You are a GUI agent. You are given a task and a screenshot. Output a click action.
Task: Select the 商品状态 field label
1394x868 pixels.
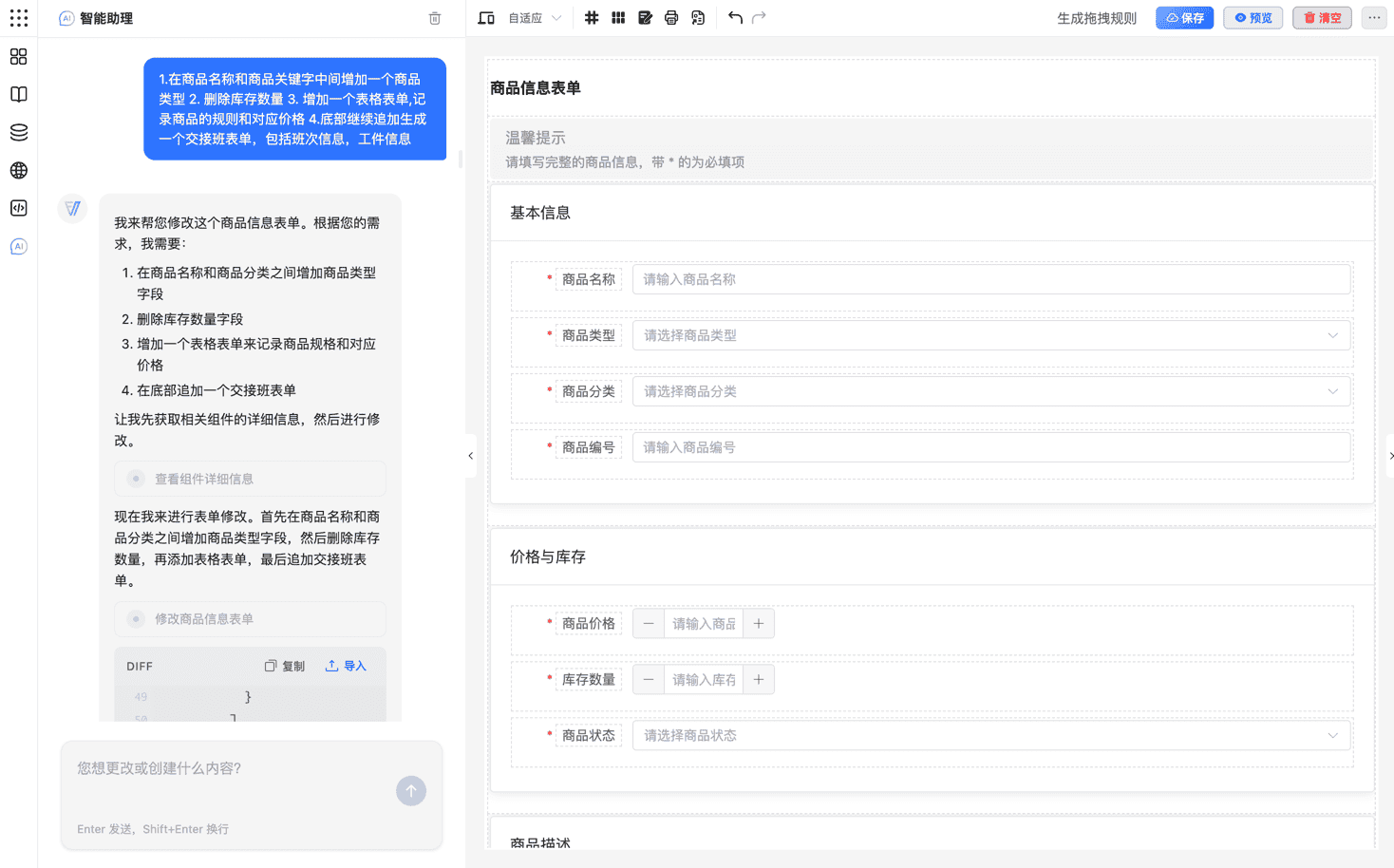click(x=589, y=735)
